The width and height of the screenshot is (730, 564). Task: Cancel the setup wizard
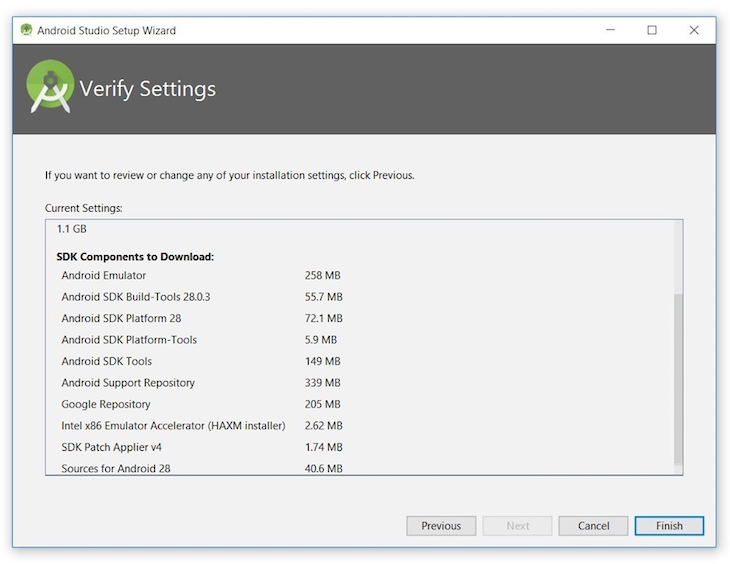click(593, 526)
